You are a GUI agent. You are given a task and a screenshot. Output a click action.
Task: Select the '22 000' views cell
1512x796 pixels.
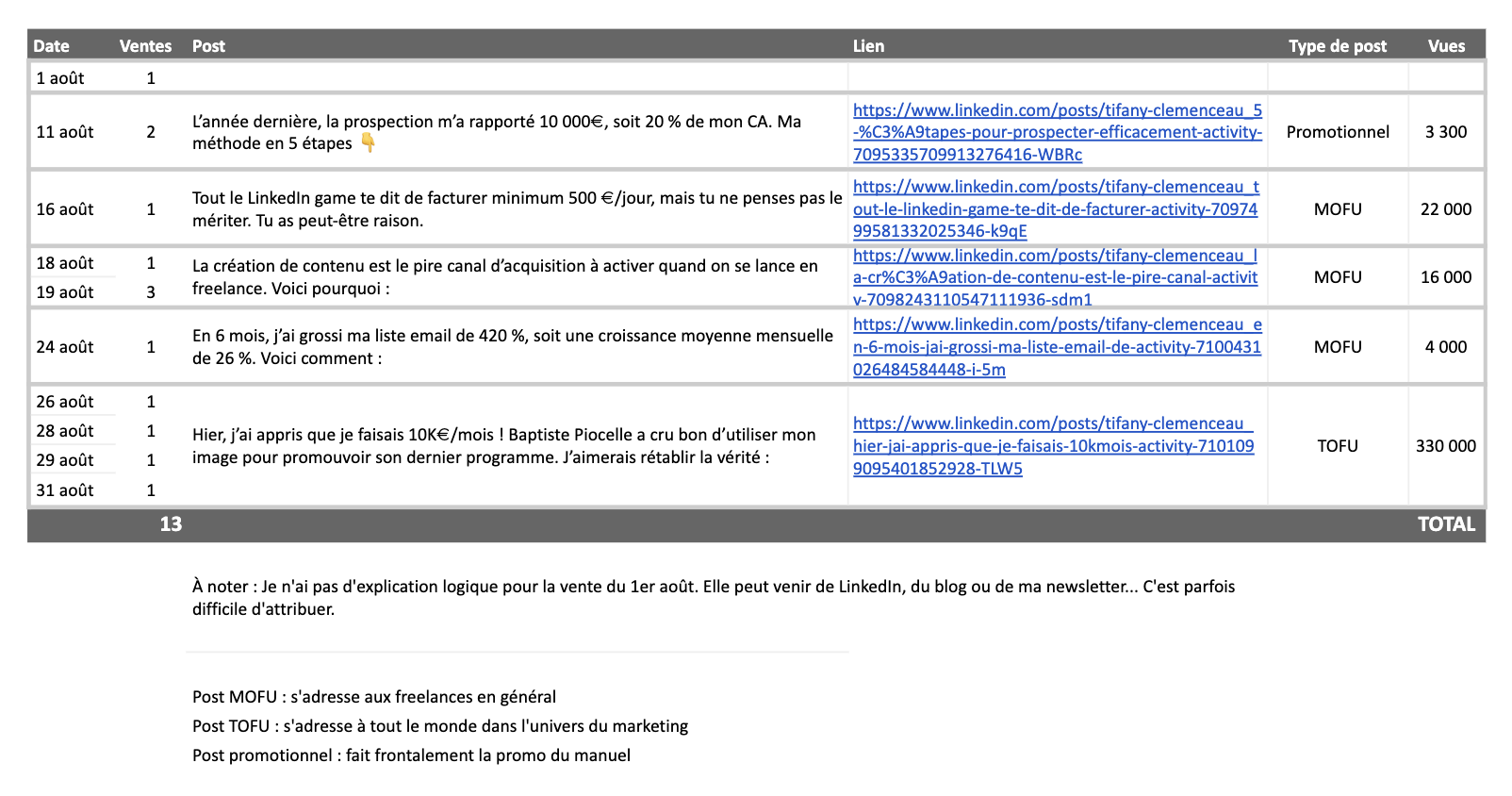point(1446,209)
